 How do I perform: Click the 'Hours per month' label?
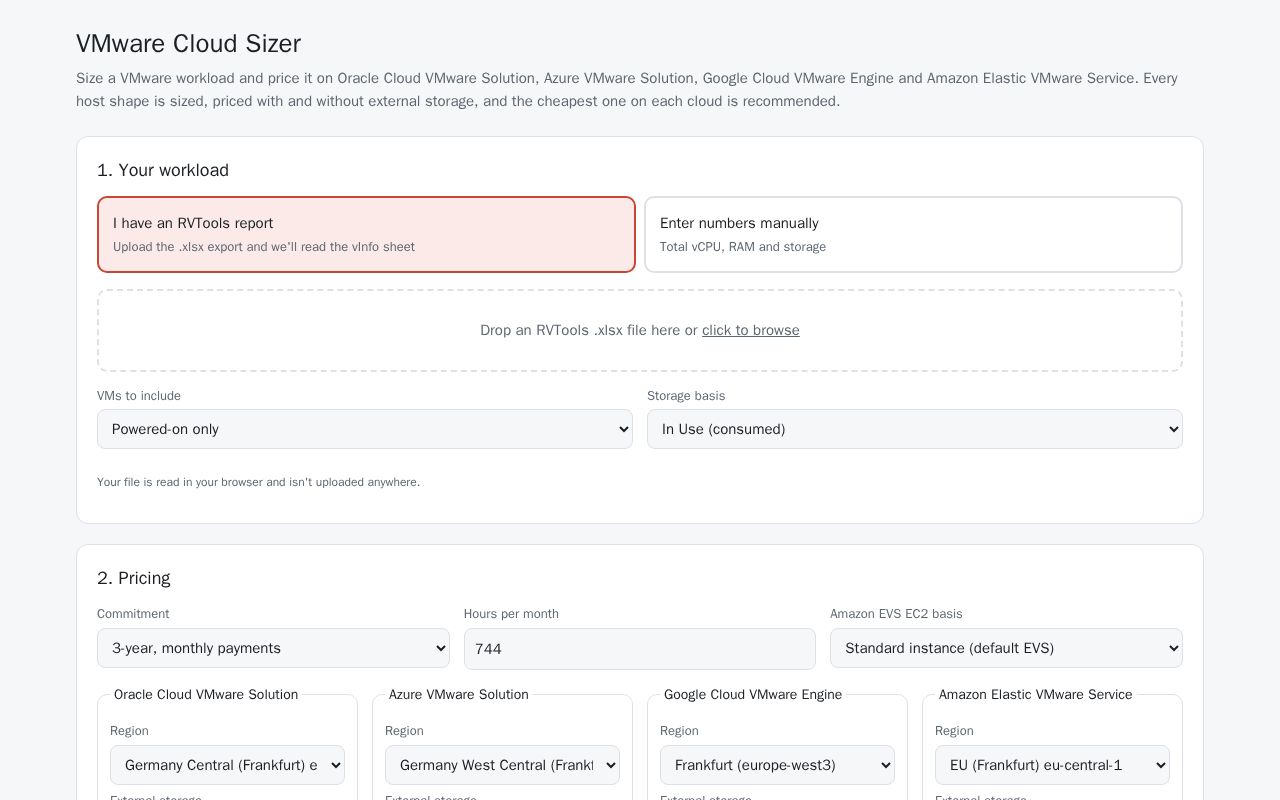point(511,614)
